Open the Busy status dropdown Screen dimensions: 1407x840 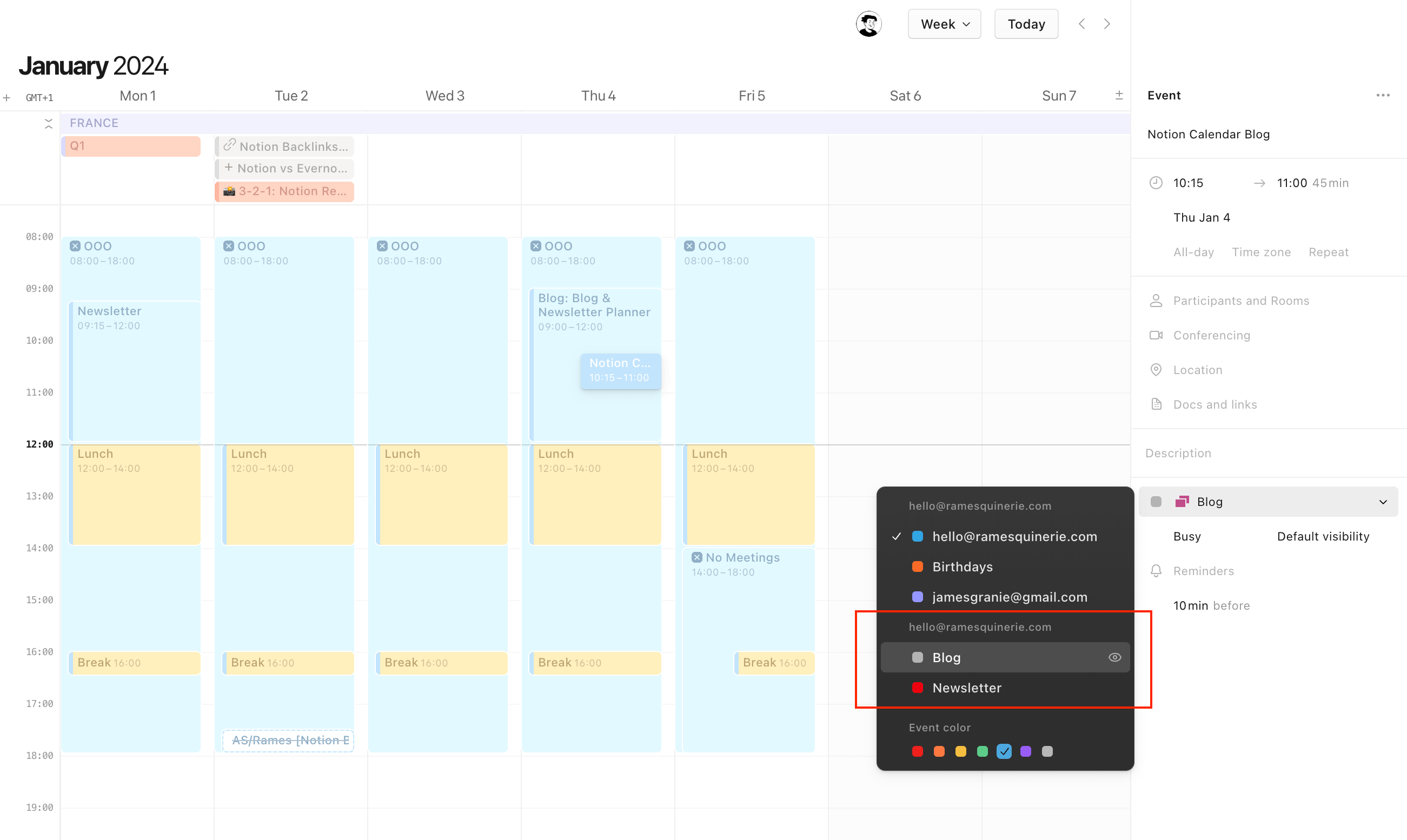coord(1187,536)
